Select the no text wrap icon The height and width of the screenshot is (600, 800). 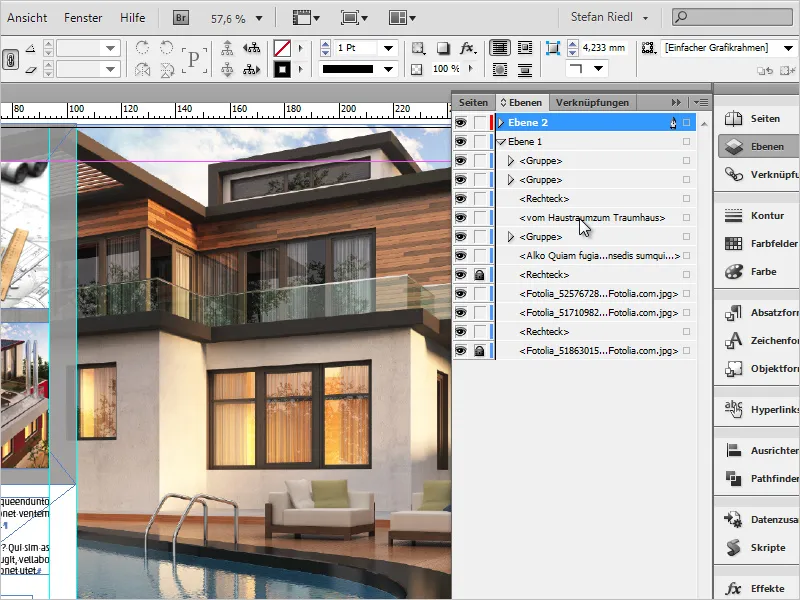point(500,48)
